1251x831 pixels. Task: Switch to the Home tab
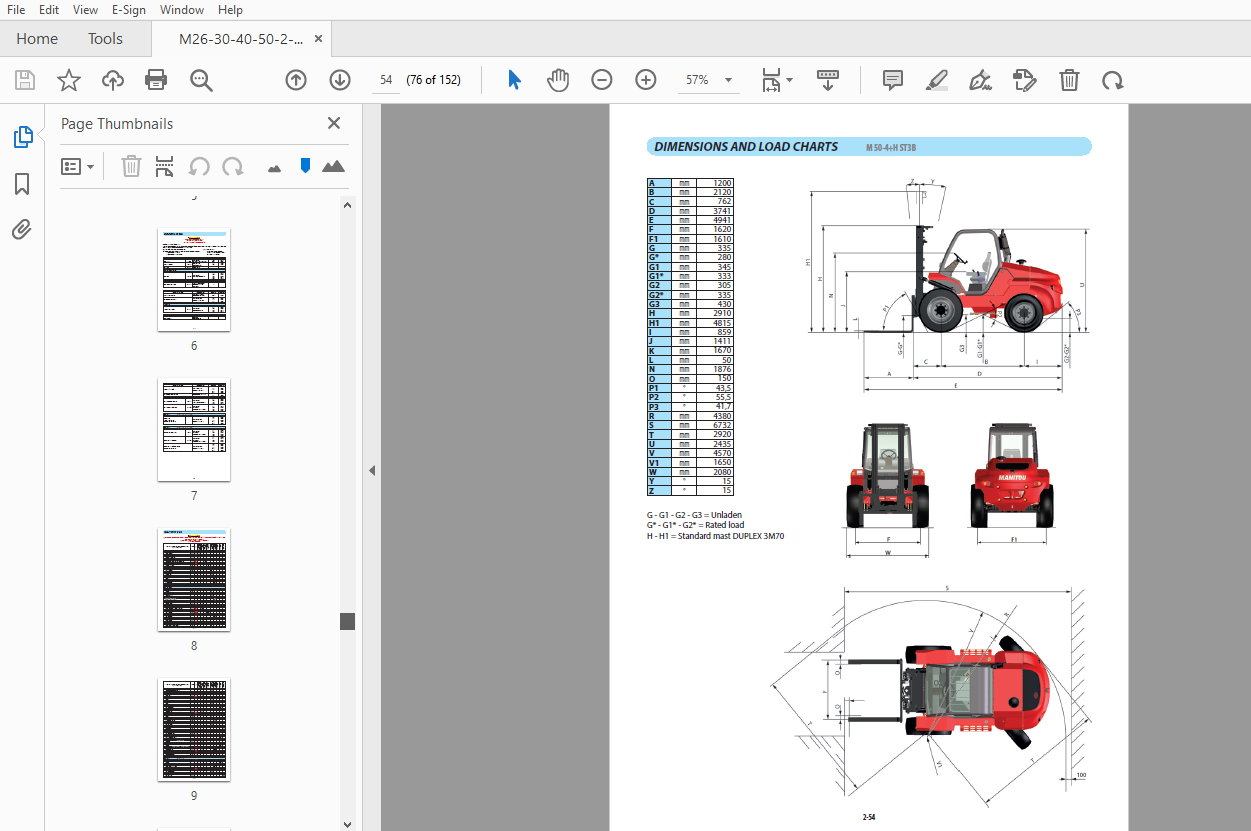pos(37,39)
